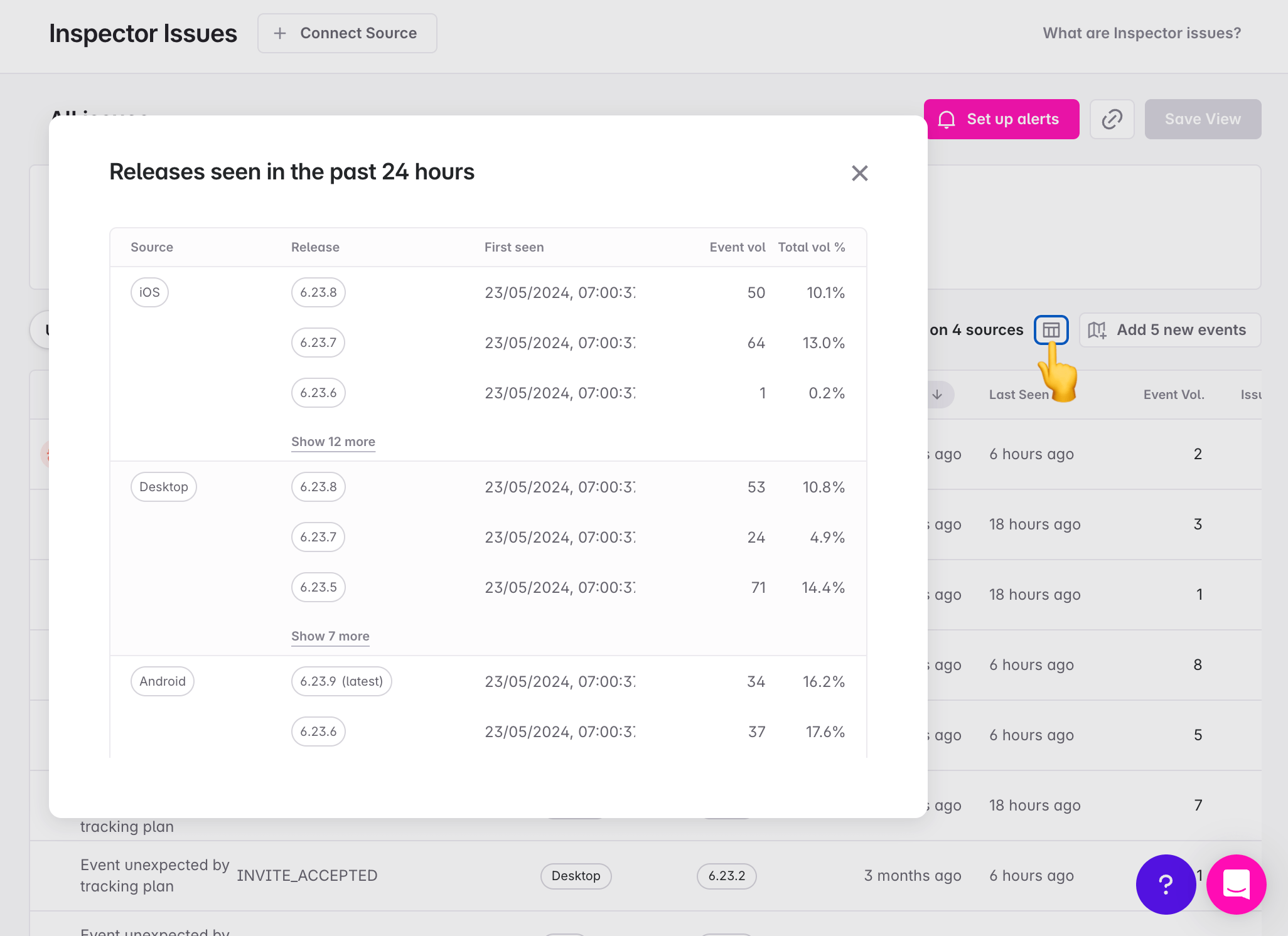Image resolution: width=1288 pixels, height=936 pixels.
Task: Open the chat support bubble
Action: (x=1236, y=885)
